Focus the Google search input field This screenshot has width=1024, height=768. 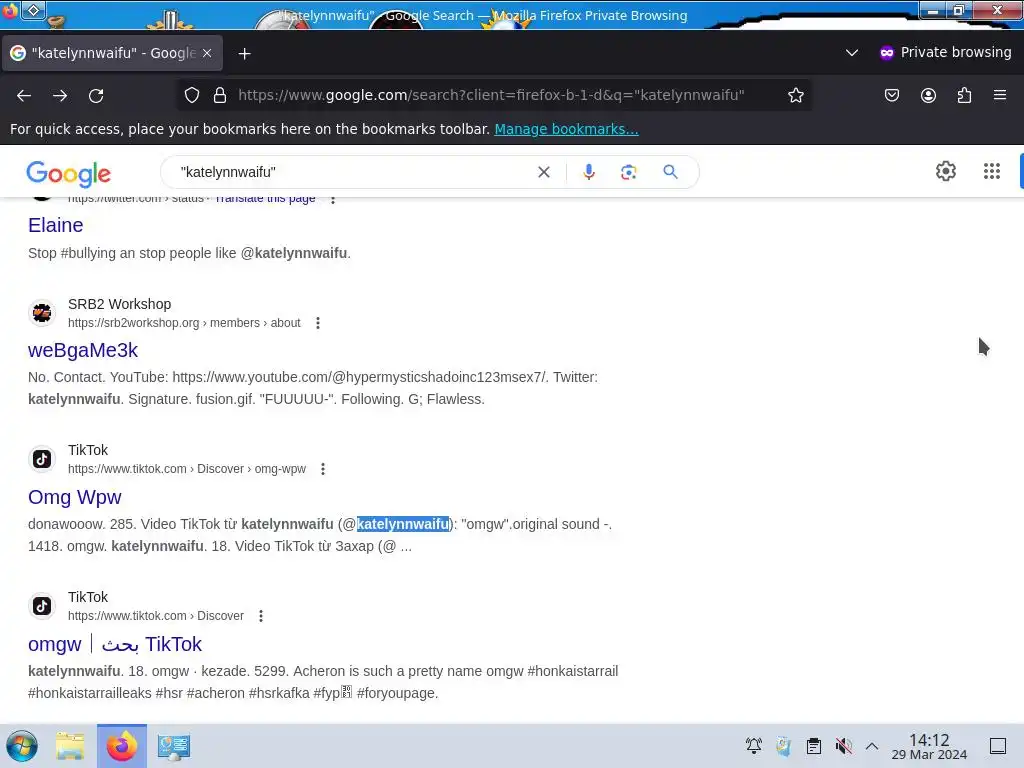[x=353, y=172]
